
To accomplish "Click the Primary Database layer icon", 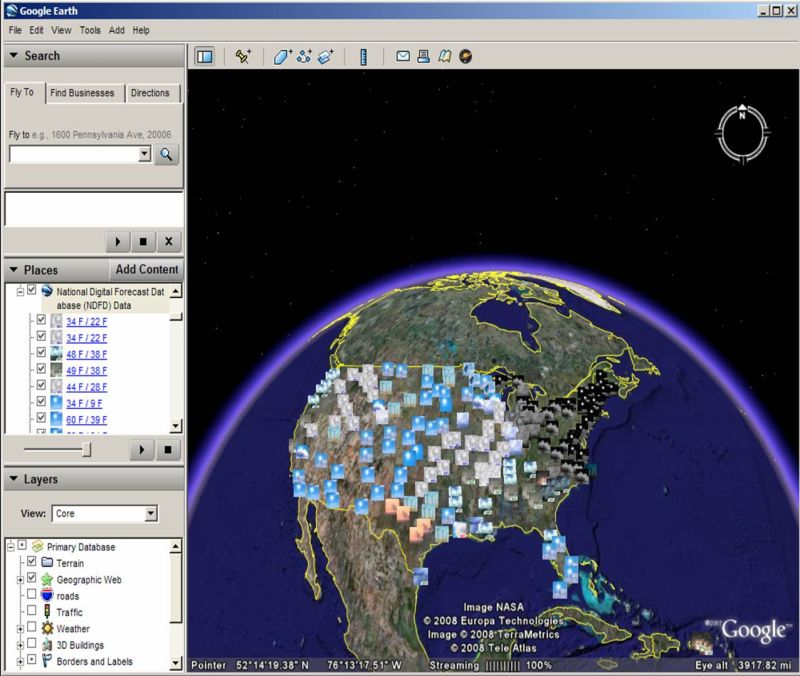I will [37, 546].
